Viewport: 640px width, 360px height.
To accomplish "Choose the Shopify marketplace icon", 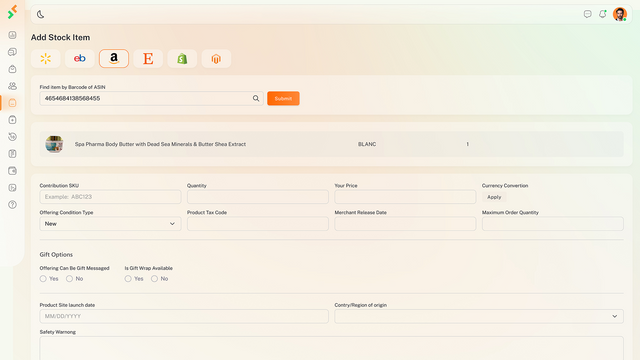I will point(182,59).
